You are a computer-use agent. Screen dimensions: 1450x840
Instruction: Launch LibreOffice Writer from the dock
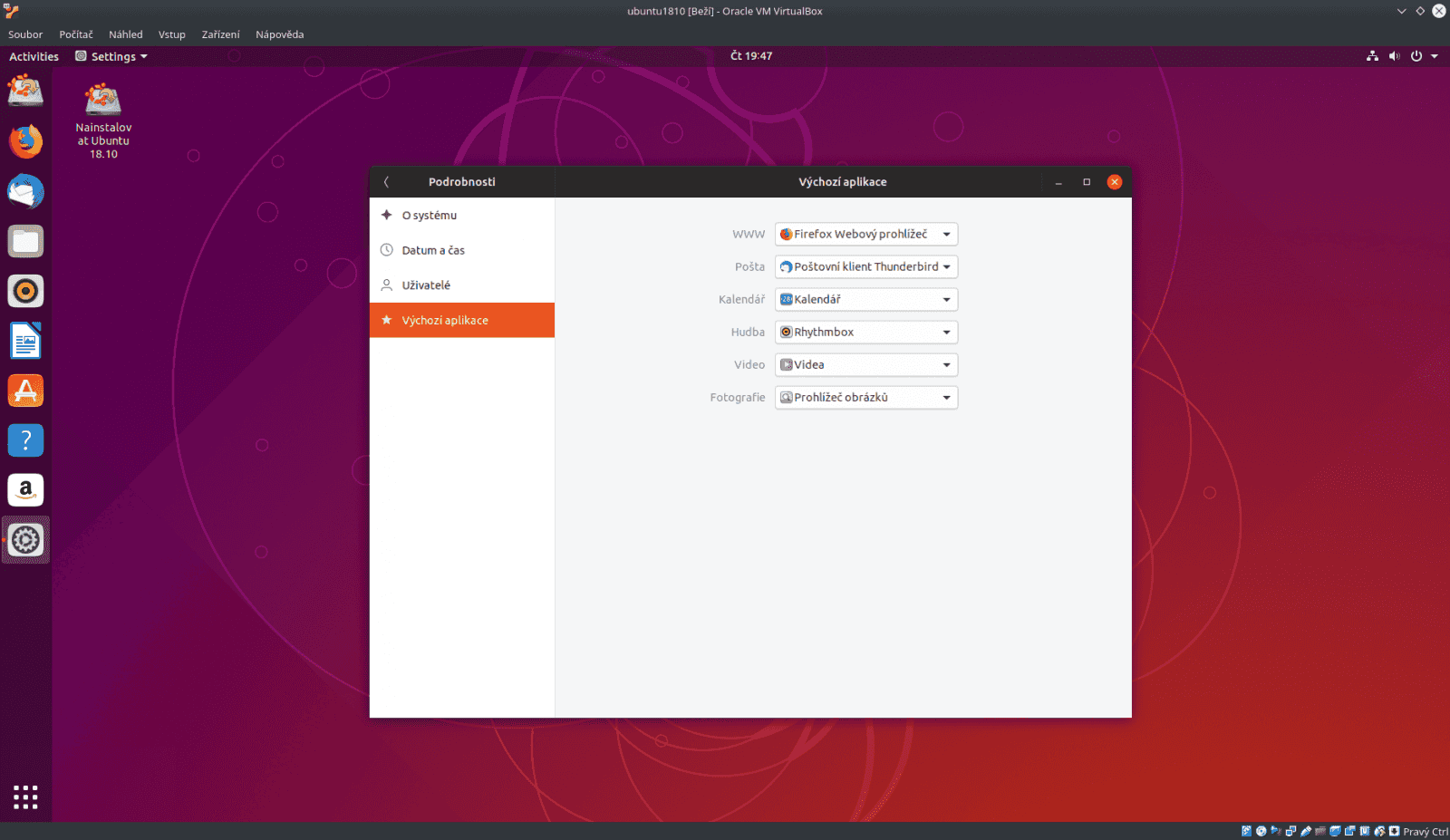[x=24, y=341]
